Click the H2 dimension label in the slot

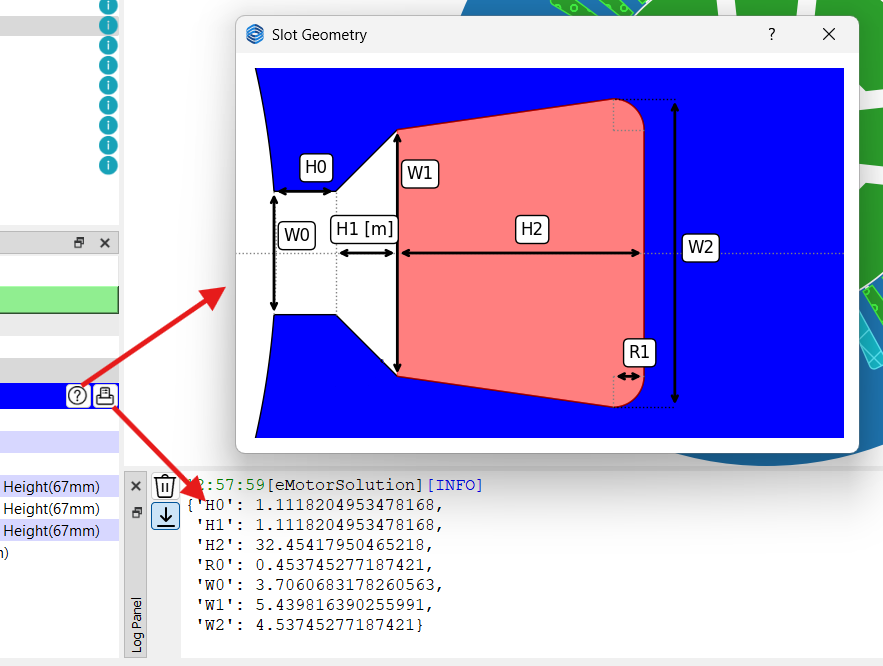pos(531,229)
